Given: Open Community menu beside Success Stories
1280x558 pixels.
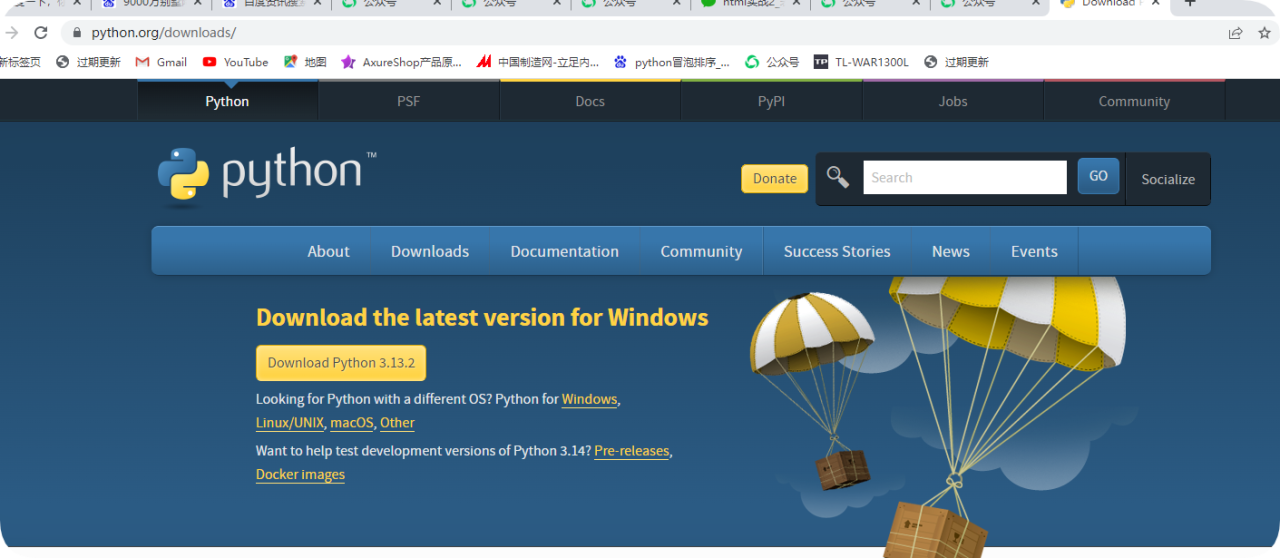Looking at the screenshot, I should pos(701,251).
